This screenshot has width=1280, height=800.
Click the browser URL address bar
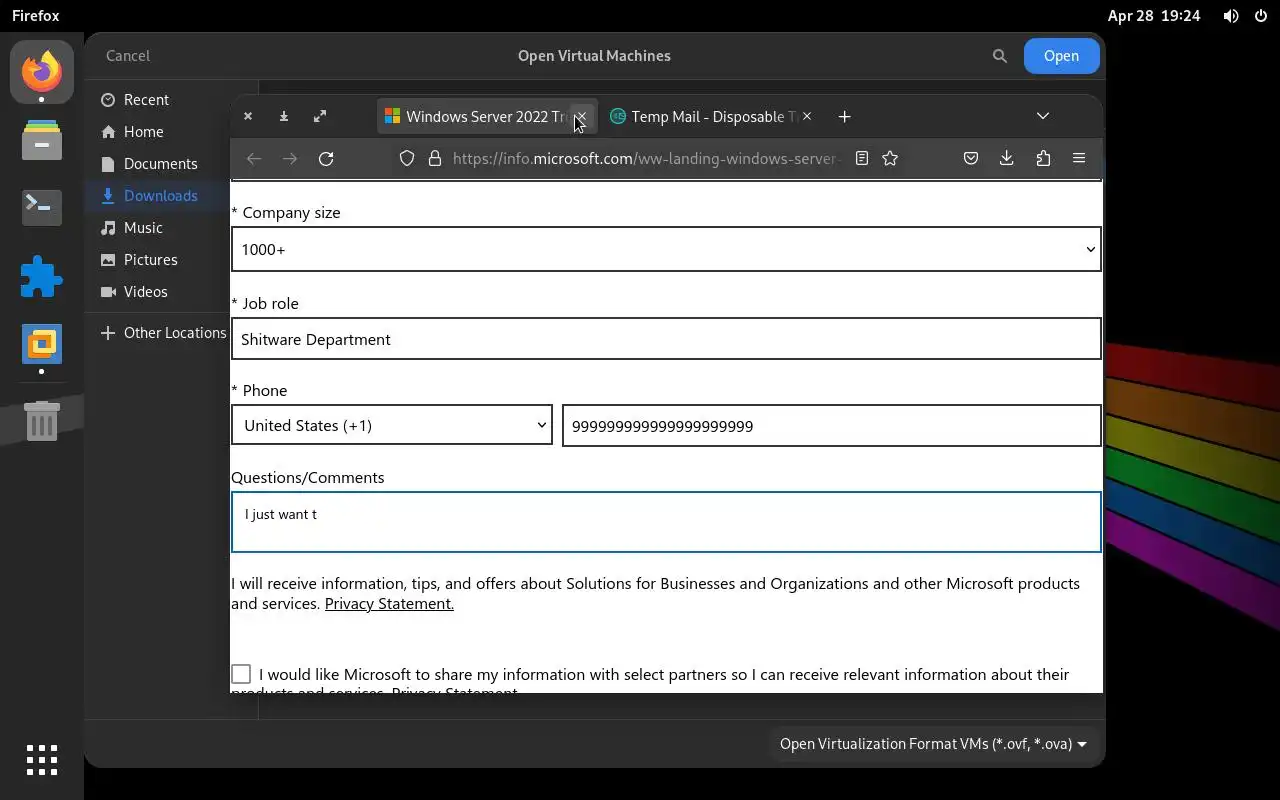(x=645, y=158)
